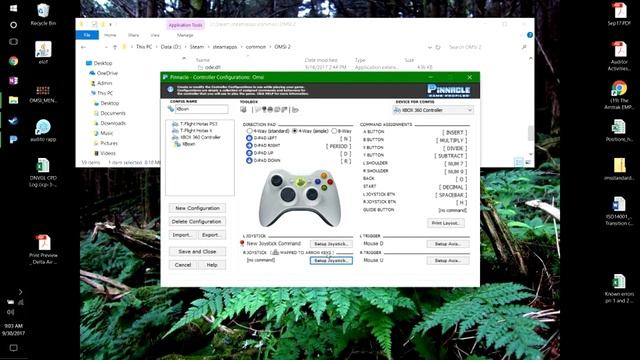Screen dimensions: 640x360
Task: Open the Share tab in the Explorer ribbon
Action: (133, 35)
